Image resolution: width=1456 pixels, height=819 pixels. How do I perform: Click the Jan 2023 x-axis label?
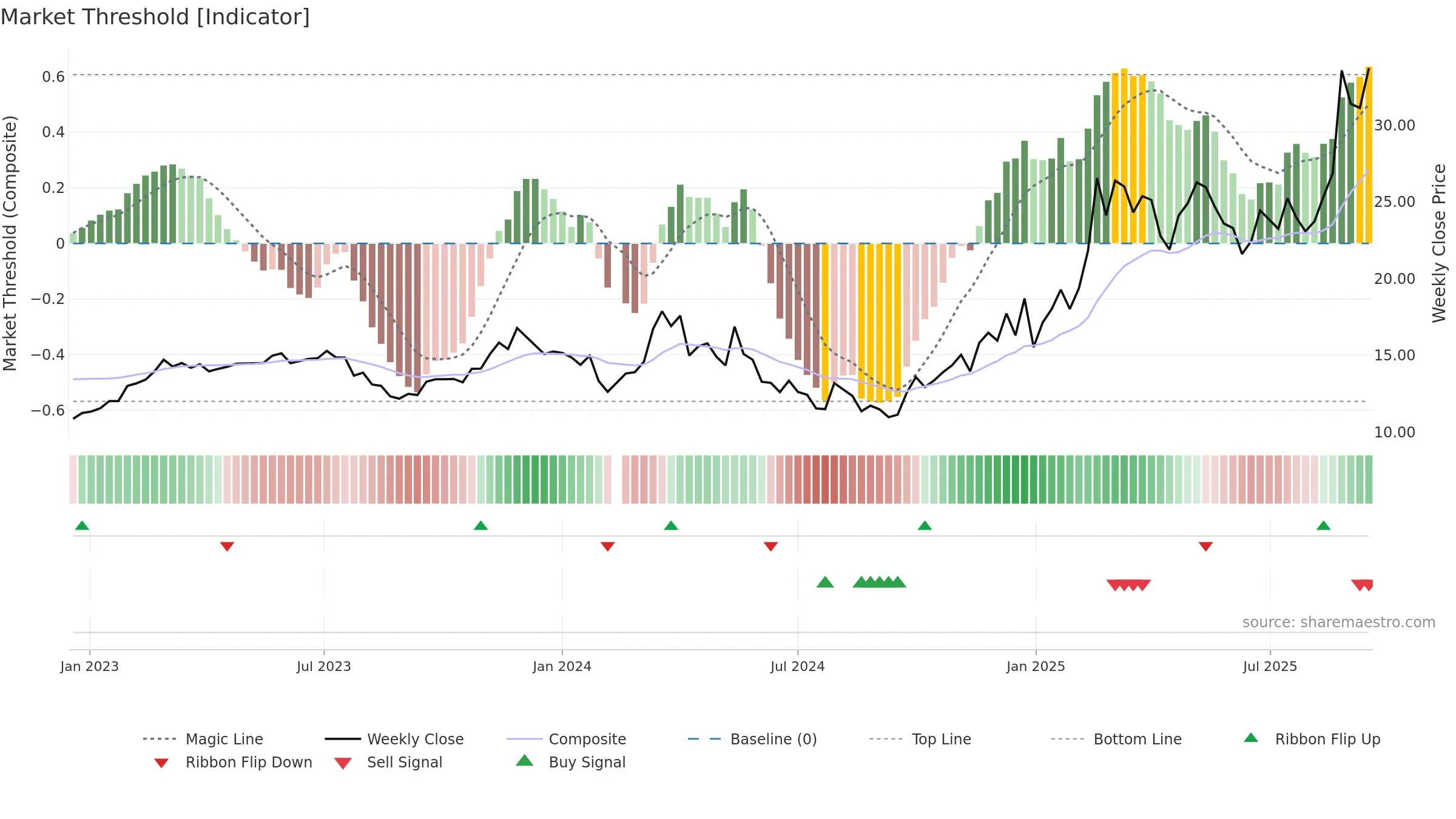90,667
